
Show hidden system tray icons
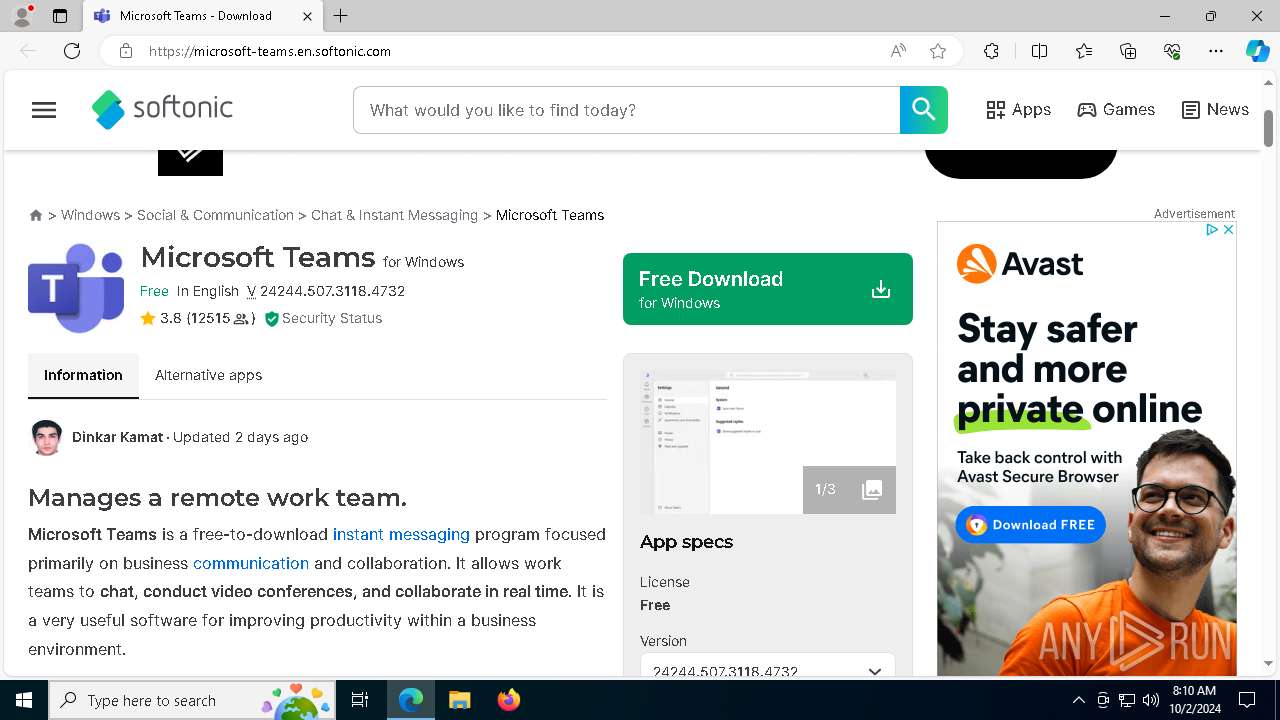(x=1078, y=700)
